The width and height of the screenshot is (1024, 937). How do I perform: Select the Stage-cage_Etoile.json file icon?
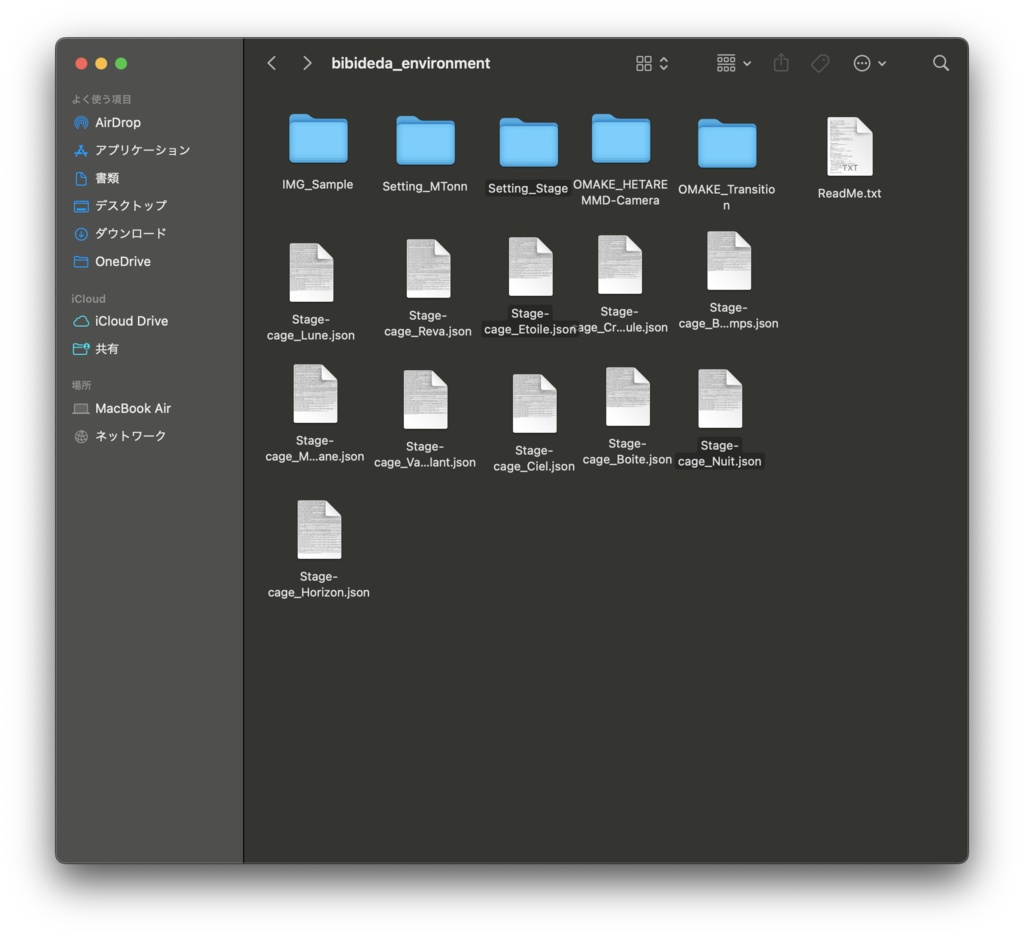(x=530, y=266)
